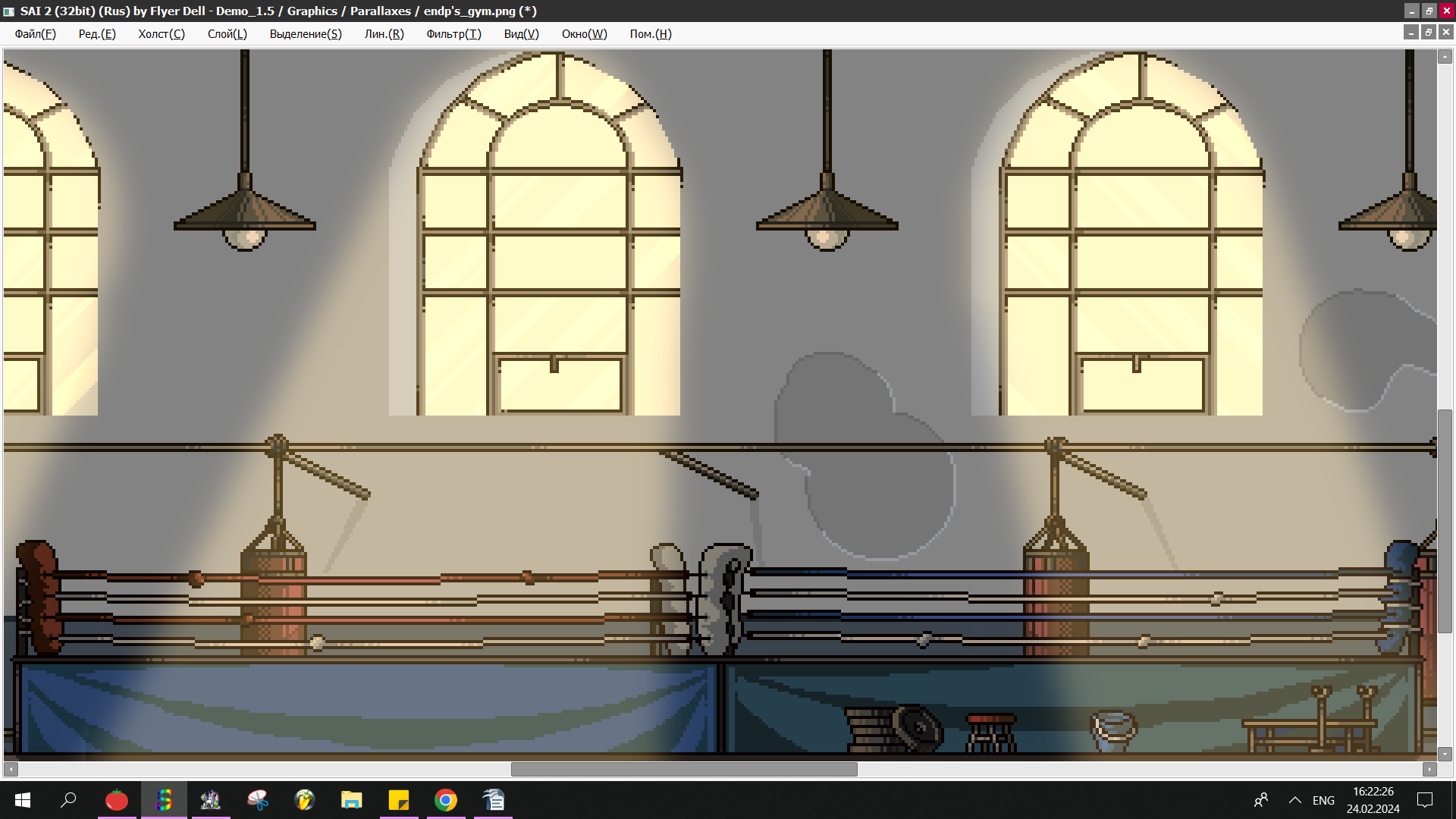
Task: Click the Windows search magnifier icon
Action: click(x=69, y=800)
